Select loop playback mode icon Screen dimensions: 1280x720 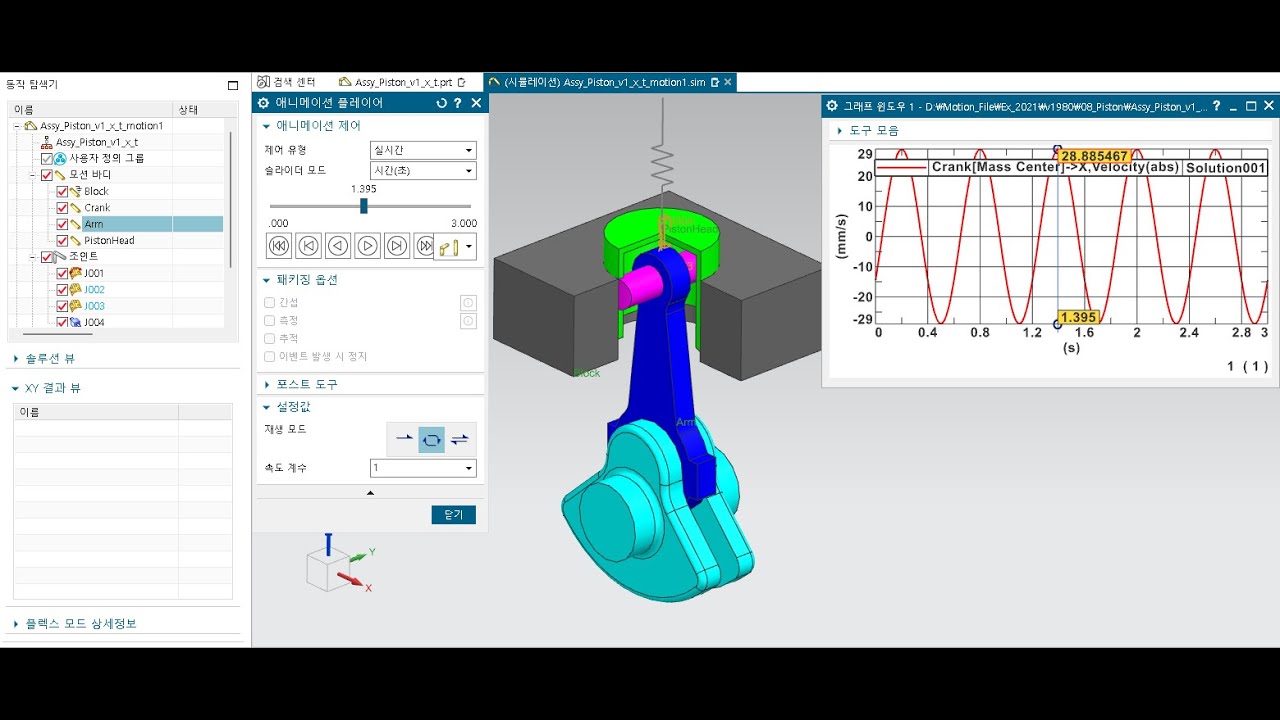(431, 439)
